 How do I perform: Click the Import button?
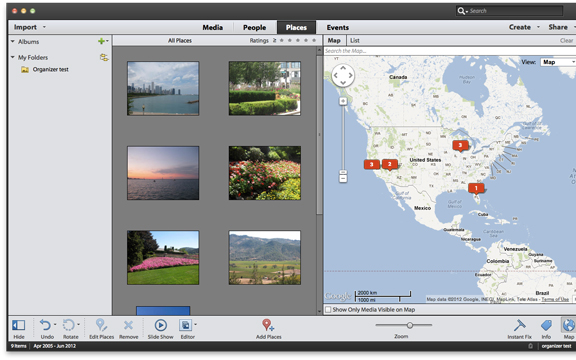point(25,27)
